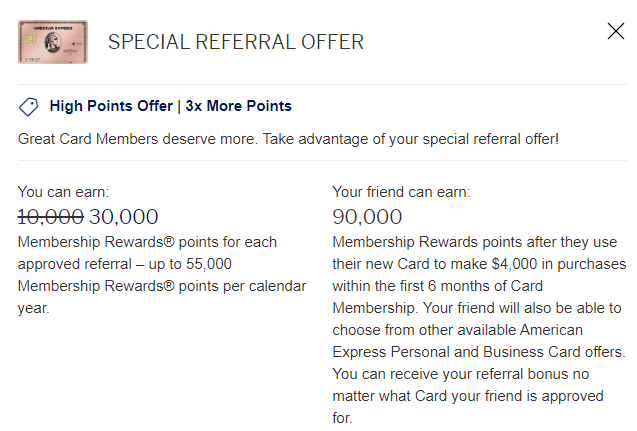Select the High Points Offer label
This screenshot has width=637, height=431.
click(111, 106)
